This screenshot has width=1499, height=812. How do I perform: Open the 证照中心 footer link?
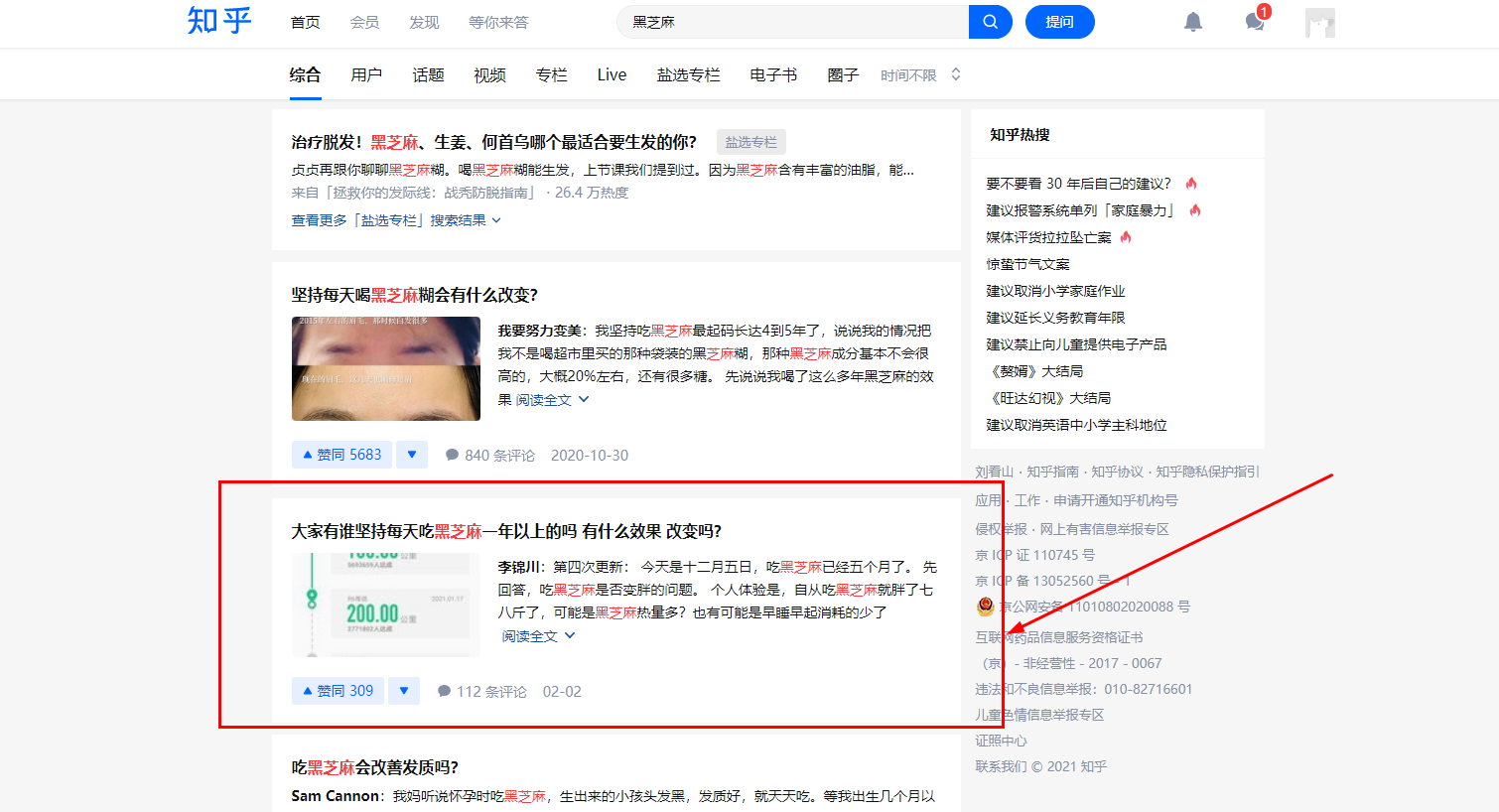[1001, 741]
